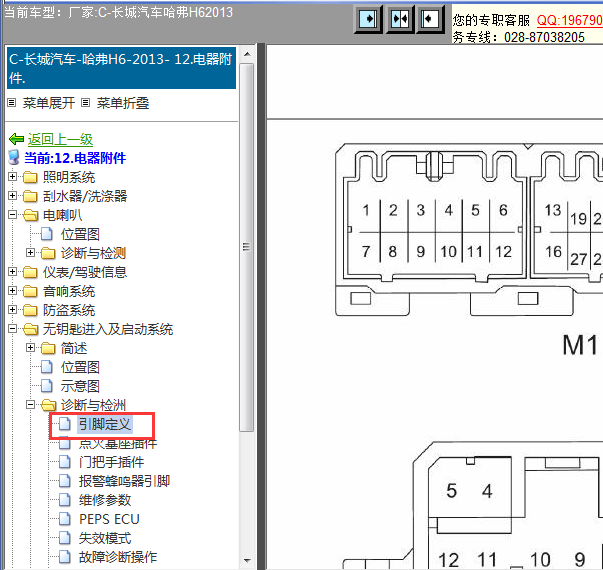Image resolution: width=603 pixels, height=570 pixels.
Task: Open the 报警蜂鸣器引脚 page
Action: pyautogui.click(x=124, y=481)
